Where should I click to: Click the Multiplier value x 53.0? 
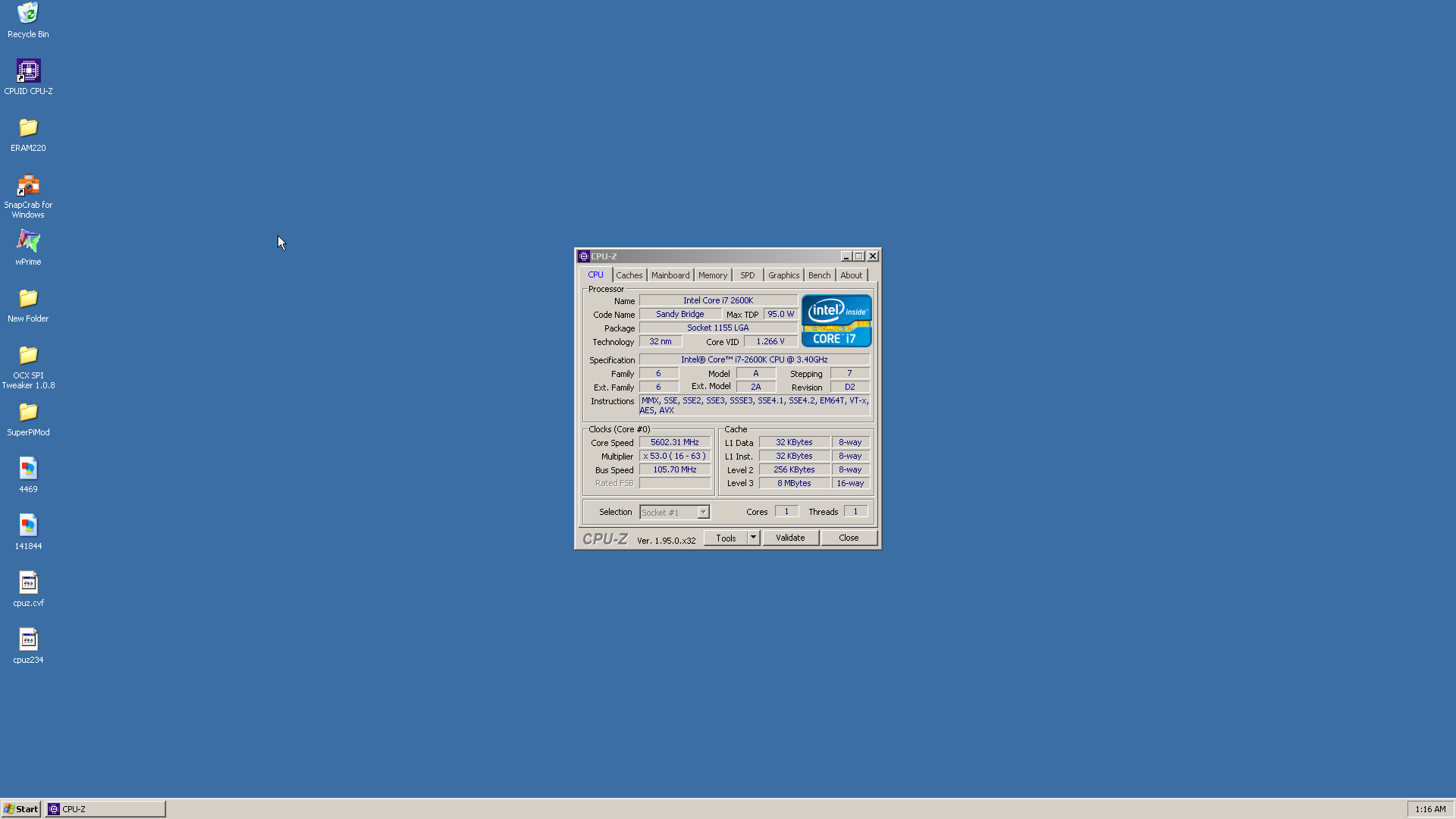[675, 457]
